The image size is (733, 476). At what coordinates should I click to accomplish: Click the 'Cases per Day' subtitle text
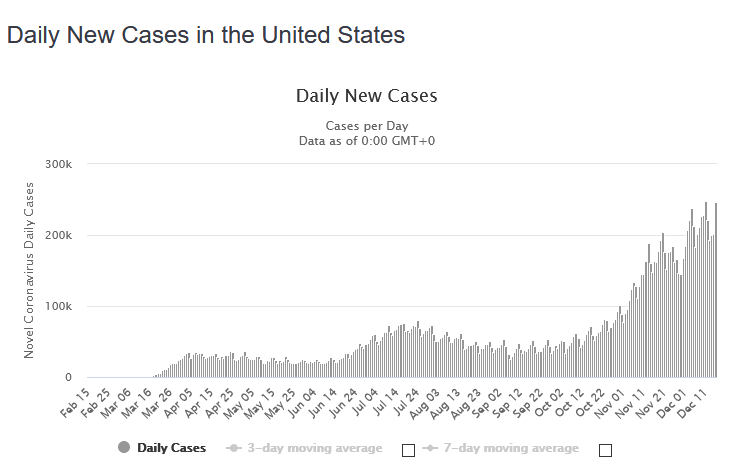tap(366, 126)
